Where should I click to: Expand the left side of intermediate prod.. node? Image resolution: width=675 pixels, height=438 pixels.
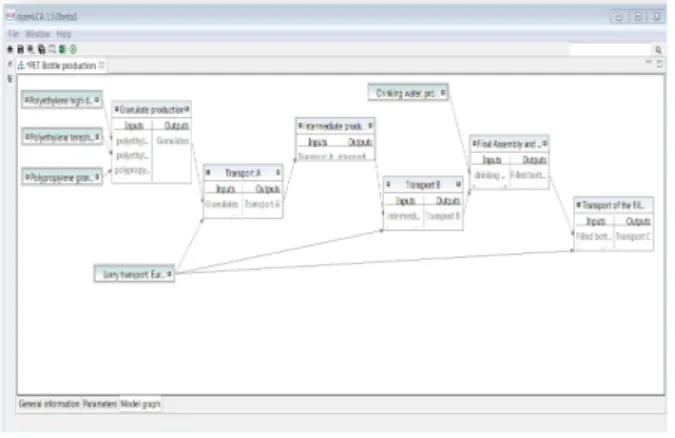[x=300, y=126]
